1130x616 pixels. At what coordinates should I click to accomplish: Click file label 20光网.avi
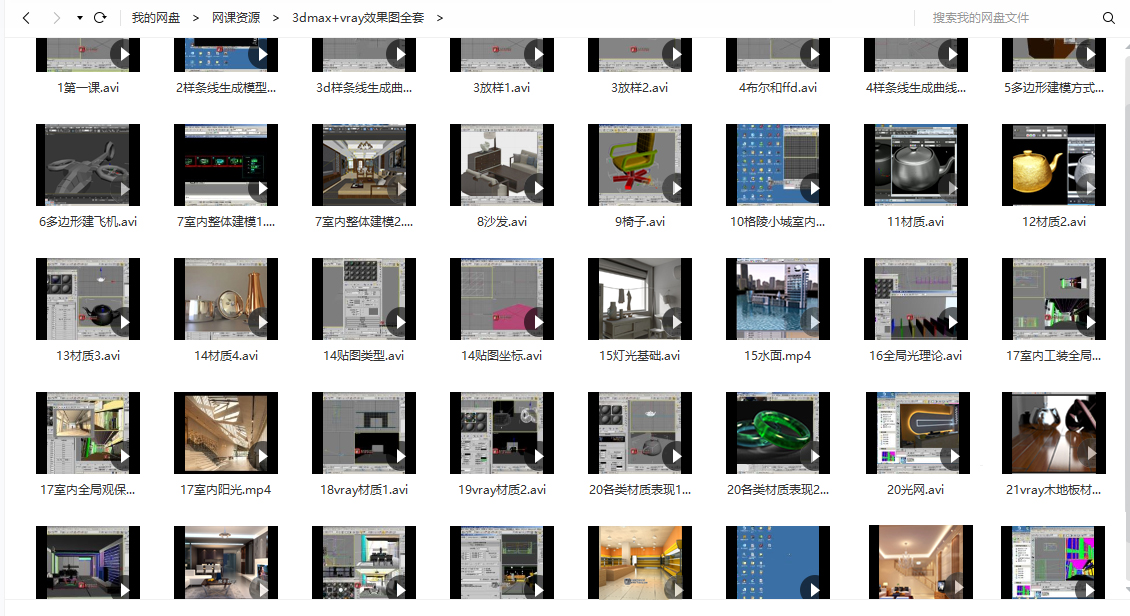click(916, 490)
